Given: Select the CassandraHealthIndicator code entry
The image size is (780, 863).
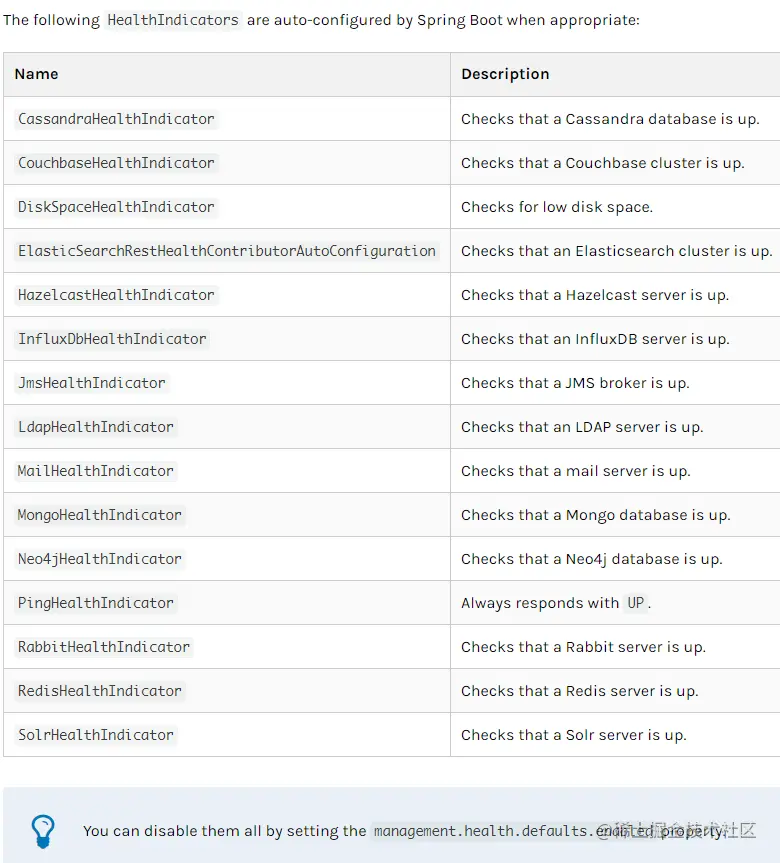Looking at the screenshot, I should tap(116, 119).
